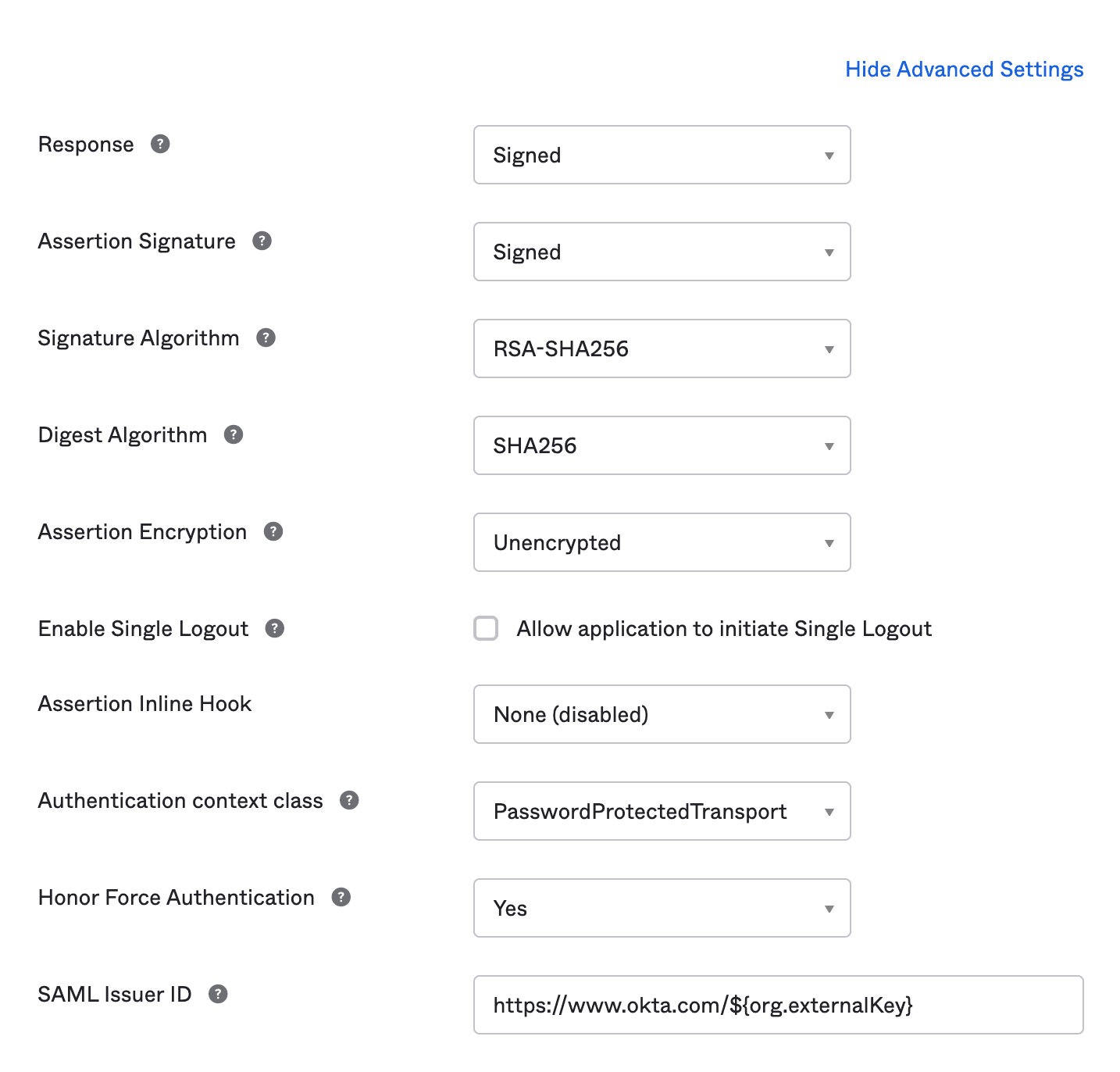
Task: Open the Authentication context class help icon
Action: [x=349, y=800]
